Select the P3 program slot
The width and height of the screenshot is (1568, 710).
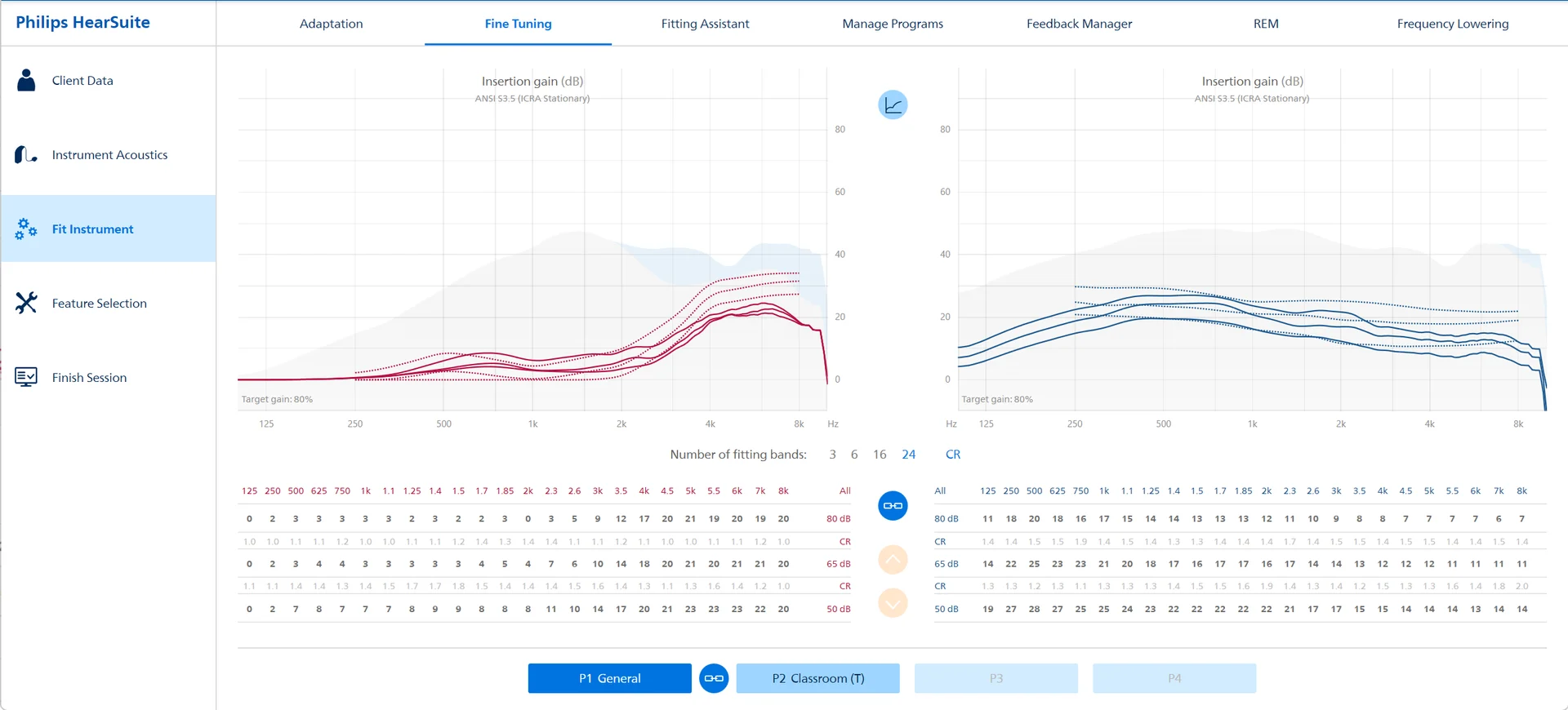[996, 678]
